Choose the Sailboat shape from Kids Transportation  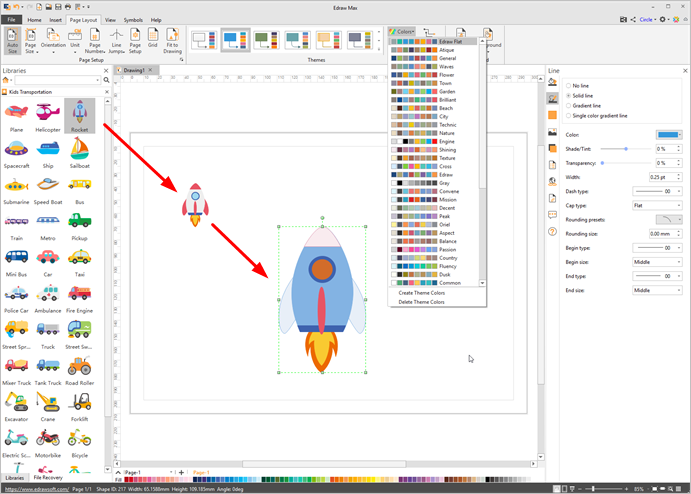tap(80, 153)
